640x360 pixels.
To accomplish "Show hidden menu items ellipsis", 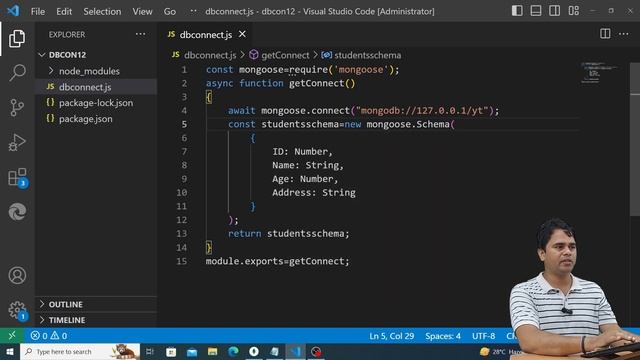I will point(193,11).
